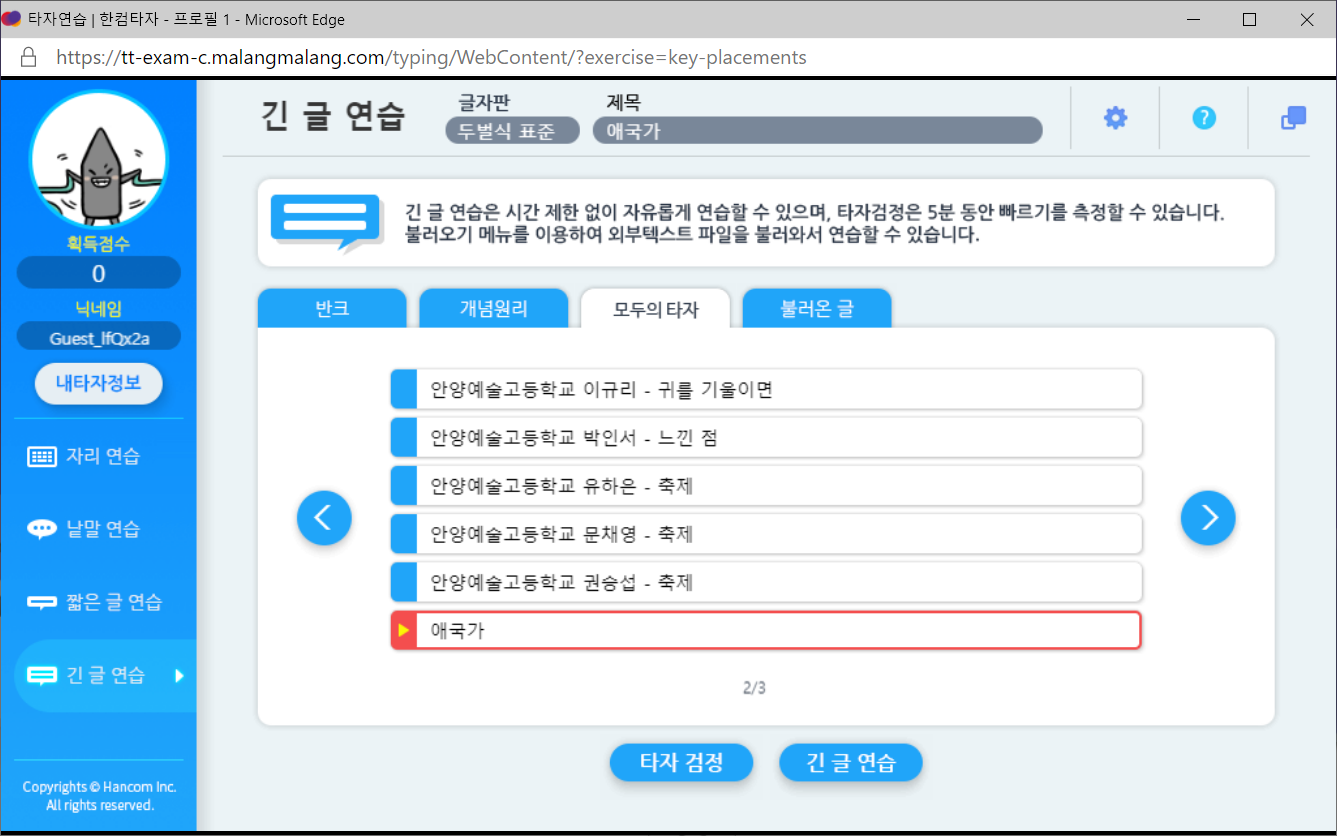This screenshot has height=836, width=1337.
Task: Click the blue marker beside 이규리 row
Action: 404,389
